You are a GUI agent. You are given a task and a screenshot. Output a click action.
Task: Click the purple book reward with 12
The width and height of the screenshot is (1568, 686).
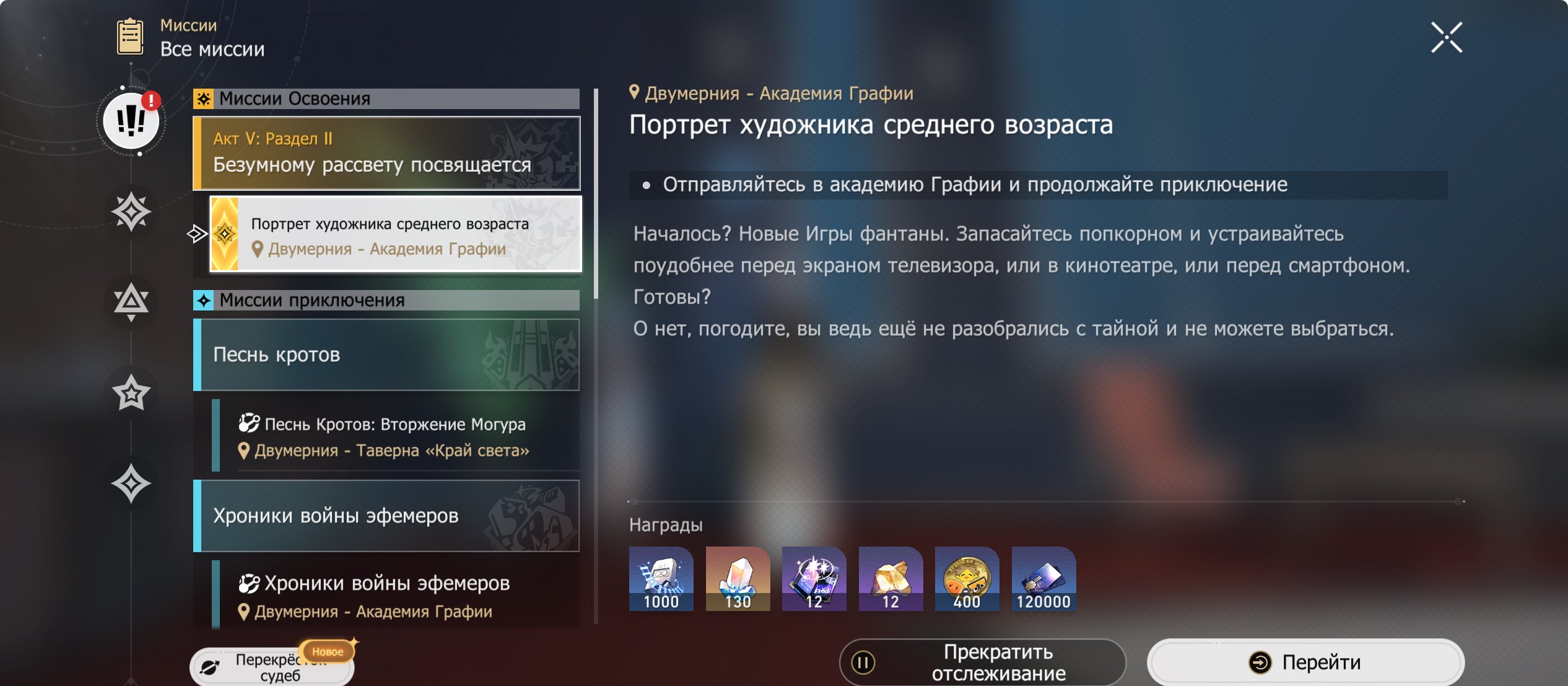coord(814,579)
